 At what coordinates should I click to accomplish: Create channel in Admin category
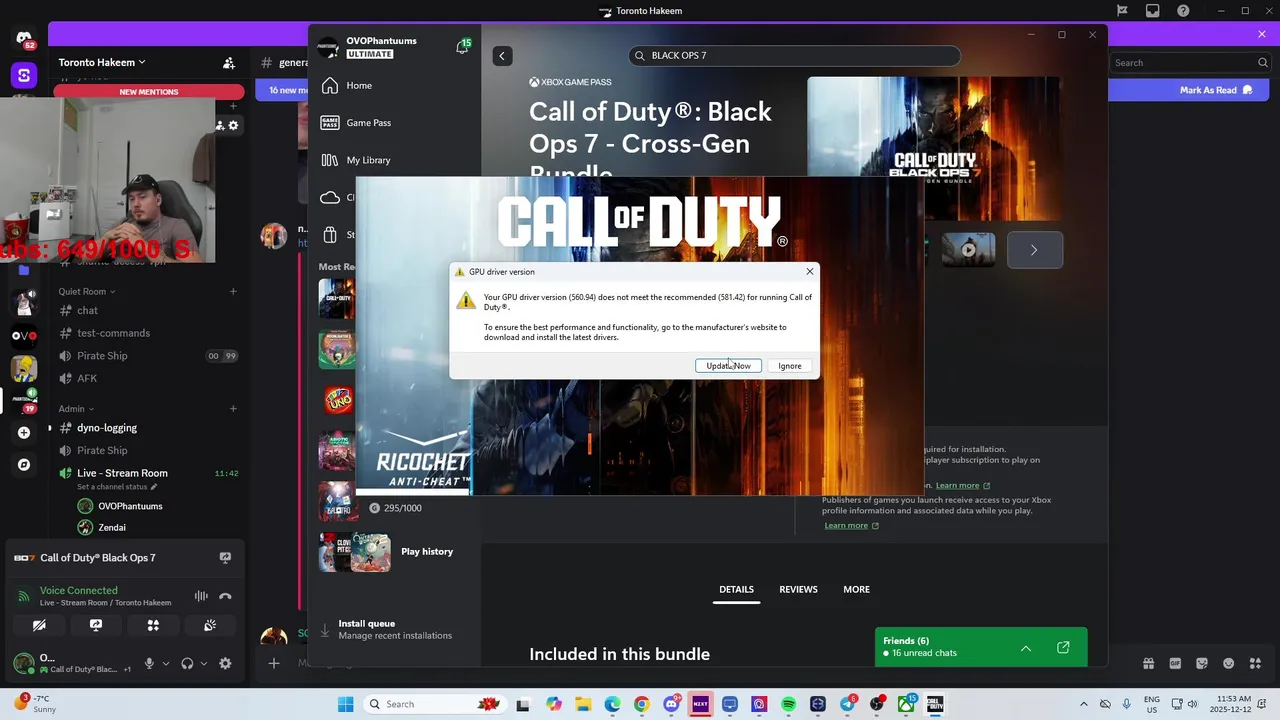point(233,409)
